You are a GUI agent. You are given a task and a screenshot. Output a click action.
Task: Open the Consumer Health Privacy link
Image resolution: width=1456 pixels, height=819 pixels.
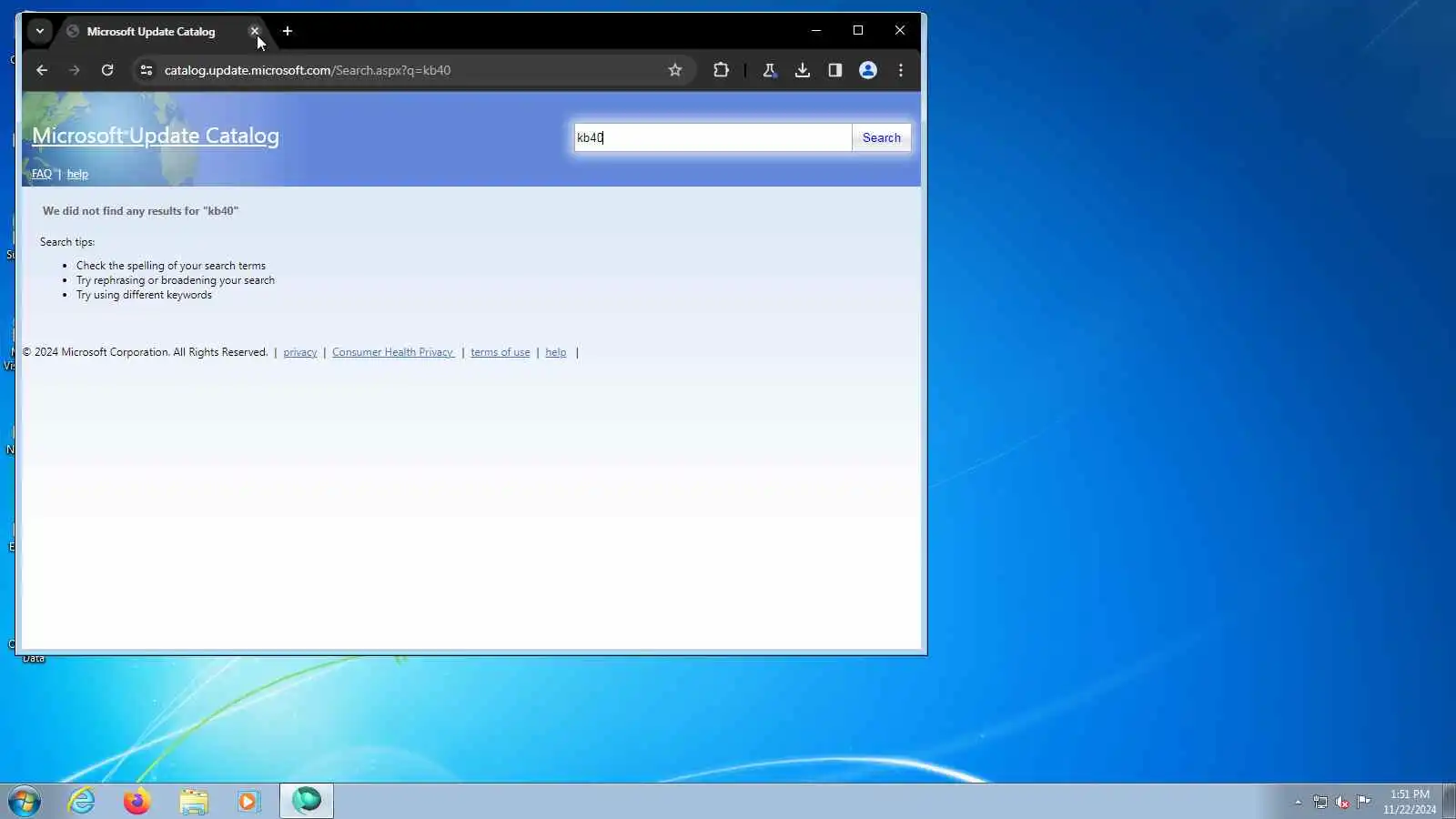pyautogui.click(x=393, y=352)
